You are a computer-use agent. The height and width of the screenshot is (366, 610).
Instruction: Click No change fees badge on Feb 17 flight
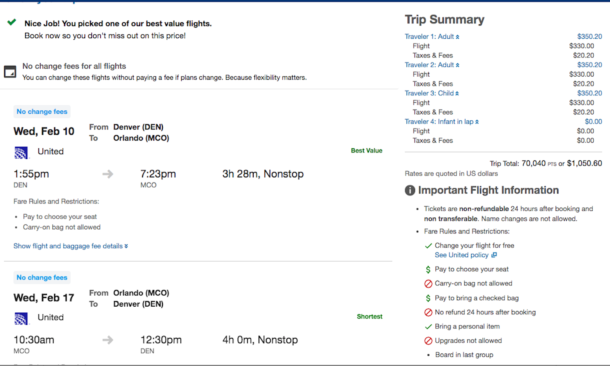coord(42,278)
